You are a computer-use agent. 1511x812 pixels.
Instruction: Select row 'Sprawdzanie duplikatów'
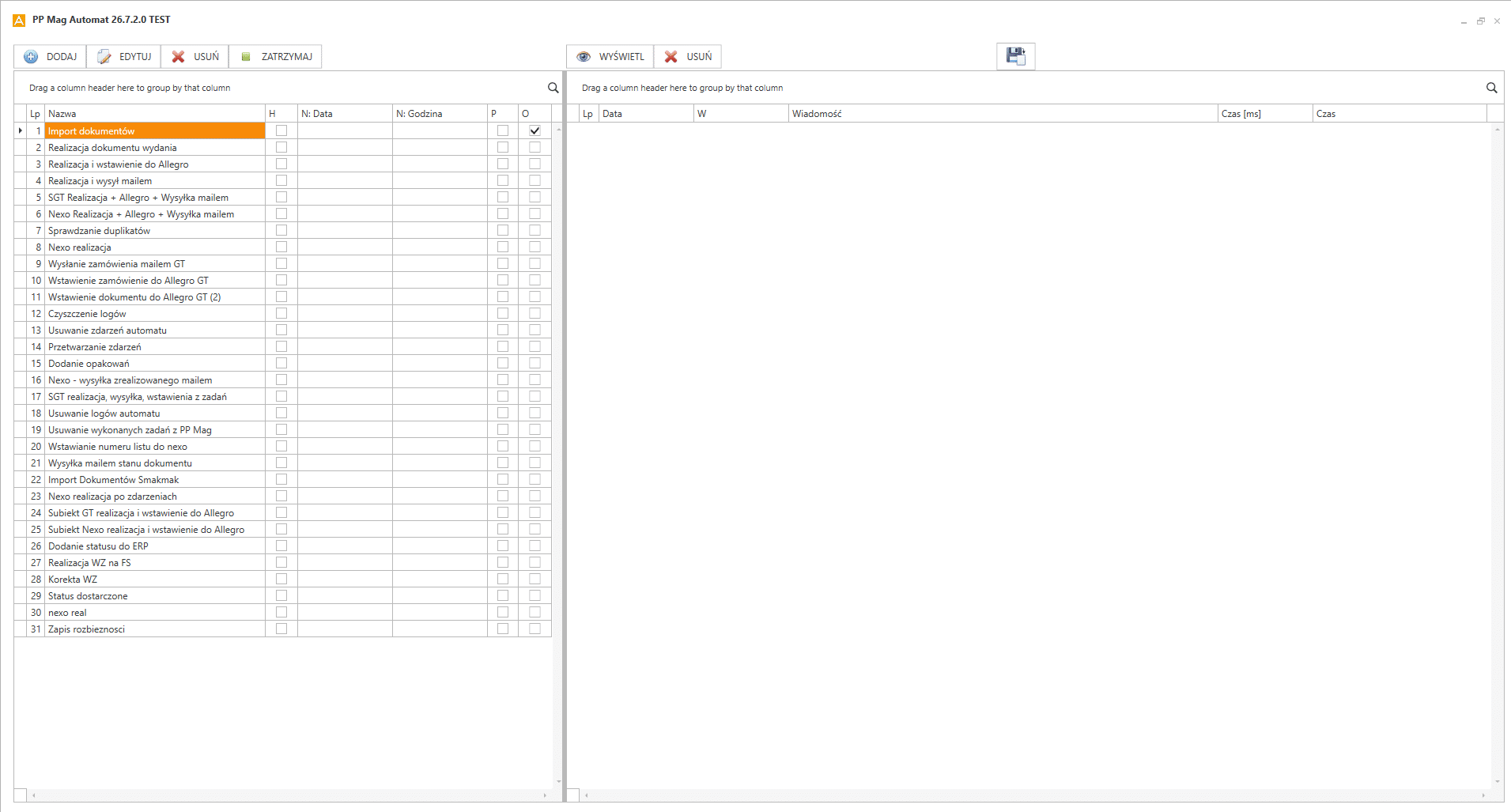point(283,230)
